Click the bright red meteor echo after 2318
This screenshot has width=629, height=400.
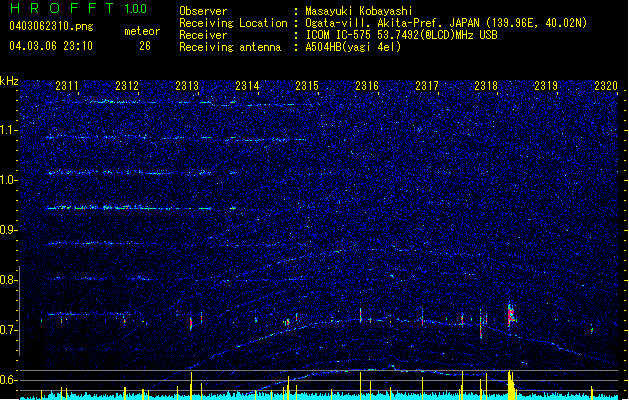tap(511, 315)
